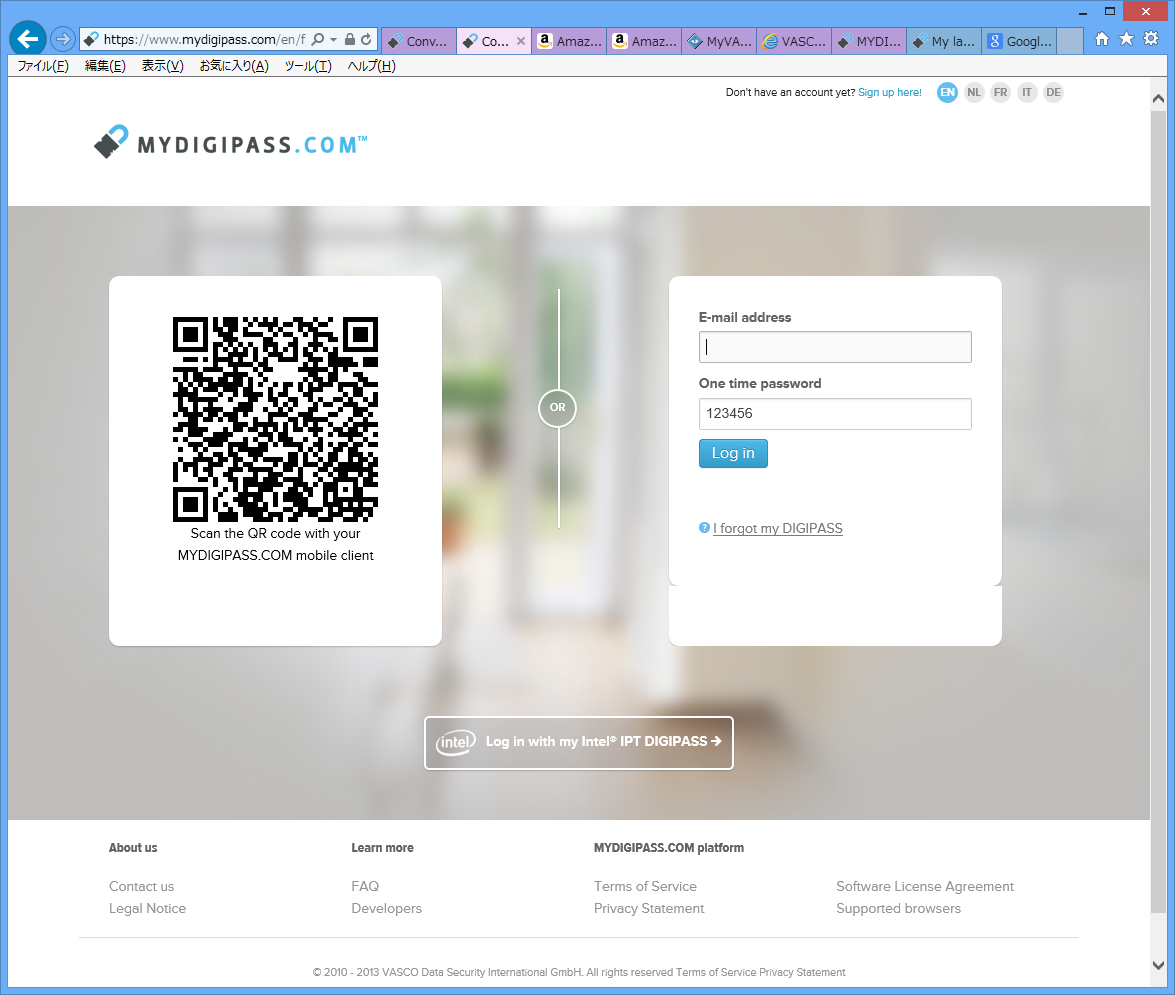The width and height of the screenshot is (1175, 995).
Task: Click the address bar URL text
Action: tap(204, 40)
